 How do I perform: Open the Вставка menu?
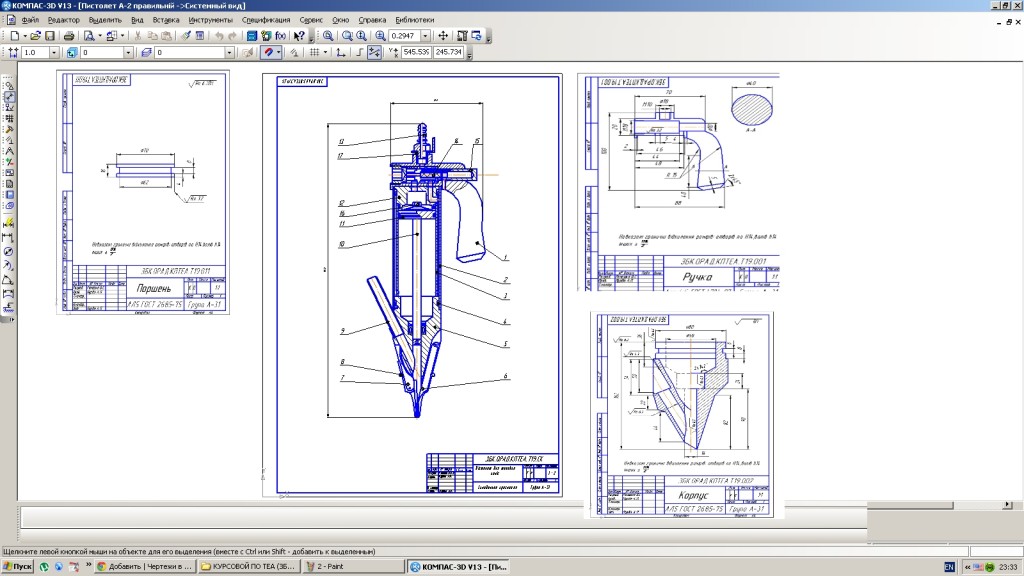[166, 20]
